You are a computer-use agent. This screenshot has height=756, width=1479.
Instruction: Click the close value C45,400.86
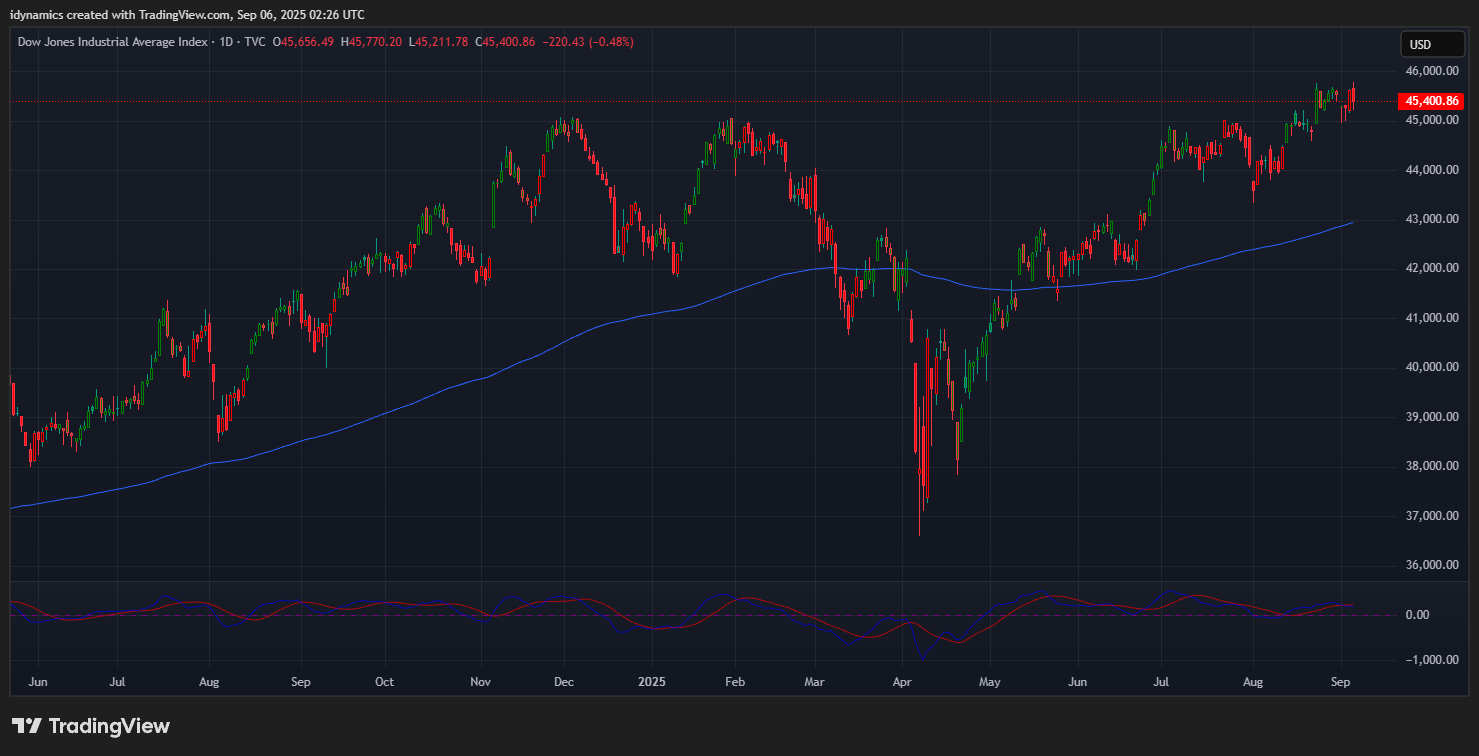click(x=505, y=42)
